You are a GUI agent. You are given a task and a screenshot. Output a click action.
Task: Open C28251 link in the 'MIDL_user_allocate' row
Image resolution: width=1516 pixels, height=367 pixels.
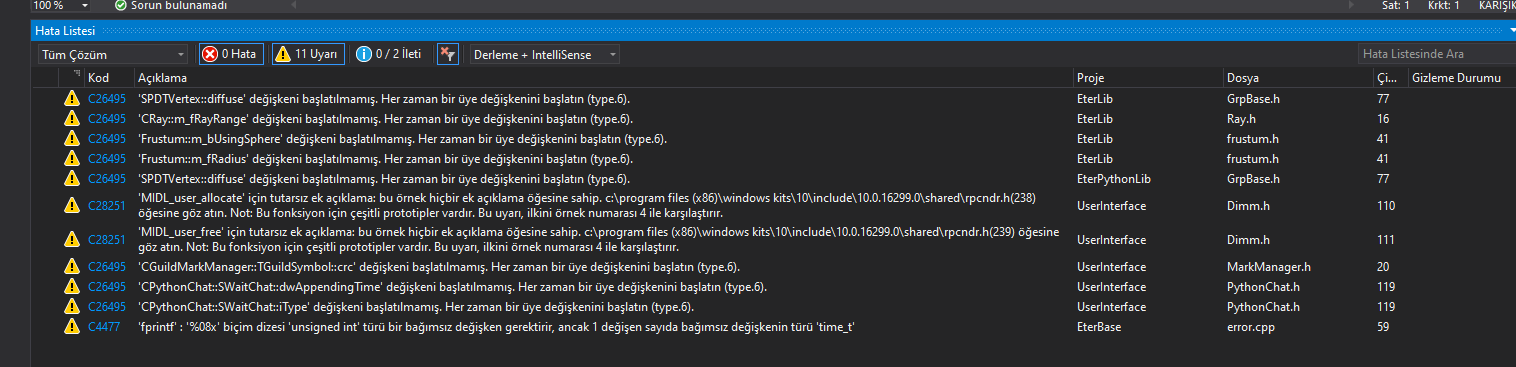click(107, 206)
